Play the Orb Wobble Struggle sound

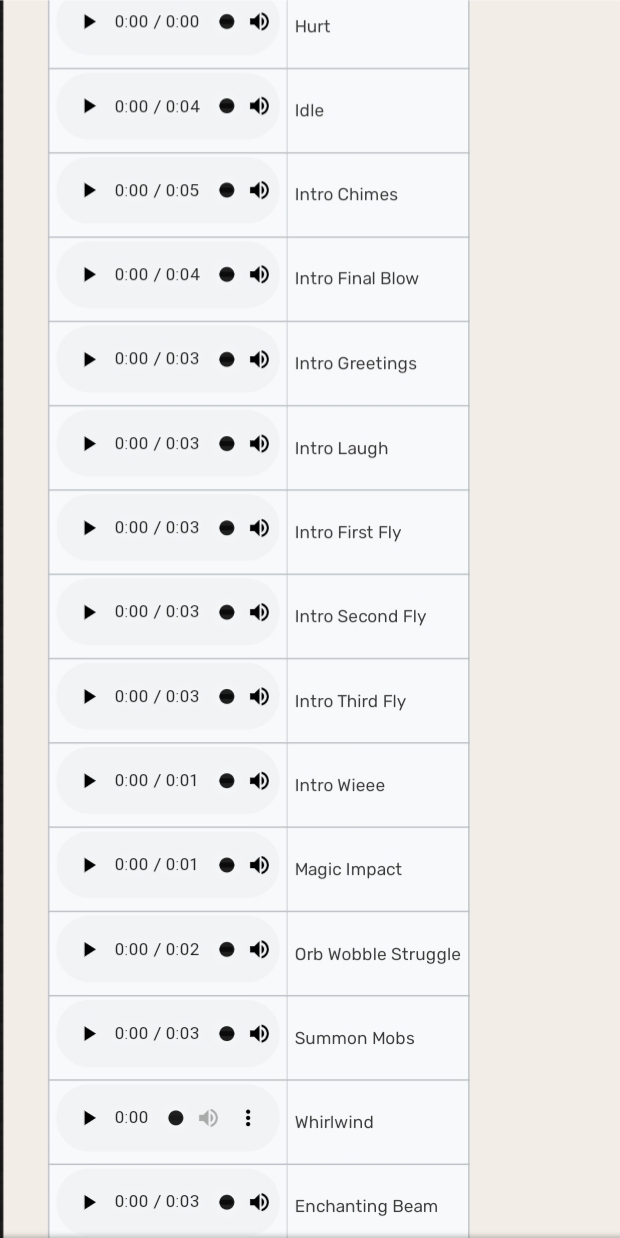(x=89, y=949)
